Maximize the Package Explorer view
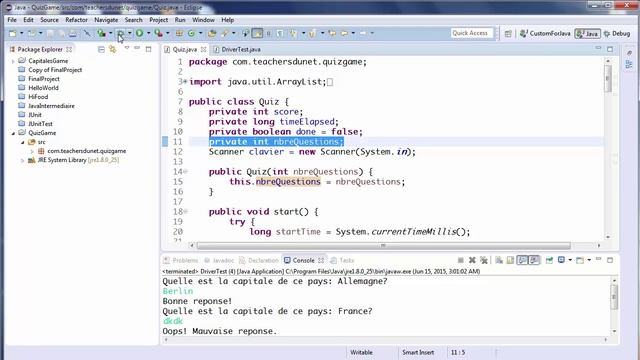This screenshot has height=360, width=640. coord(149,49)
